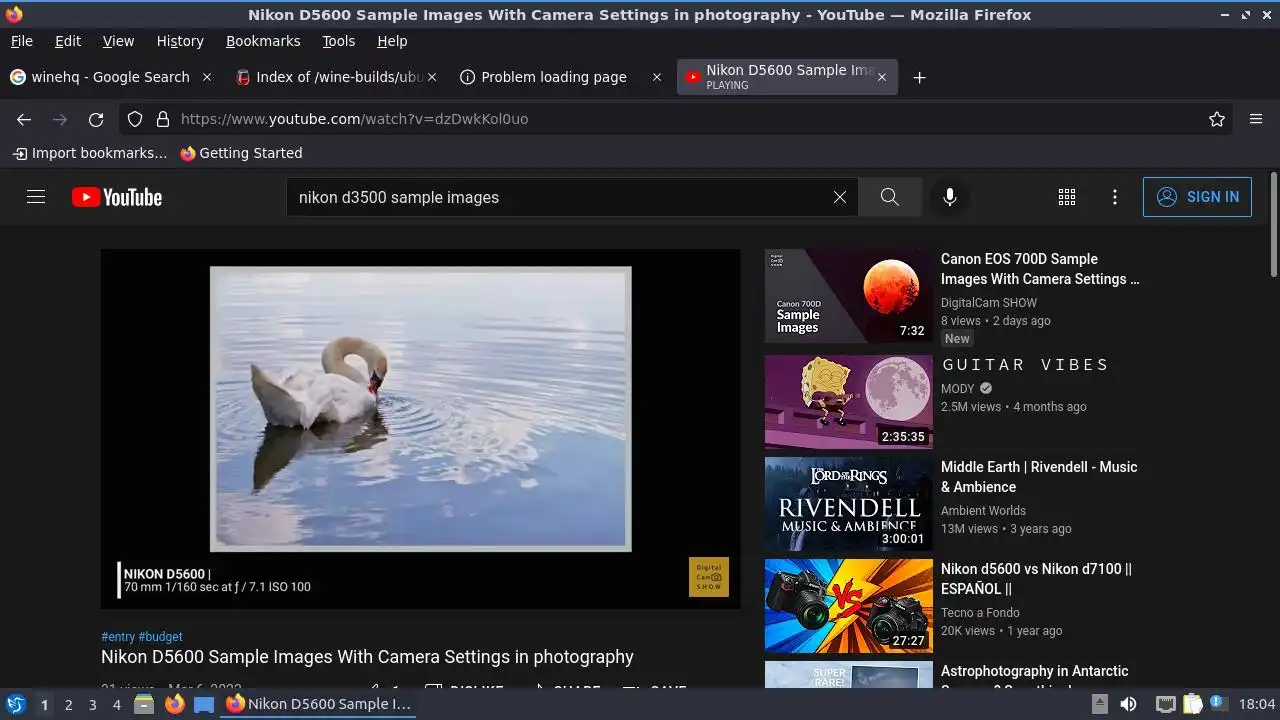Close the playing Nikon D5600 tab
Screen dimensions: 1280x720
click(x=881, y=77)
